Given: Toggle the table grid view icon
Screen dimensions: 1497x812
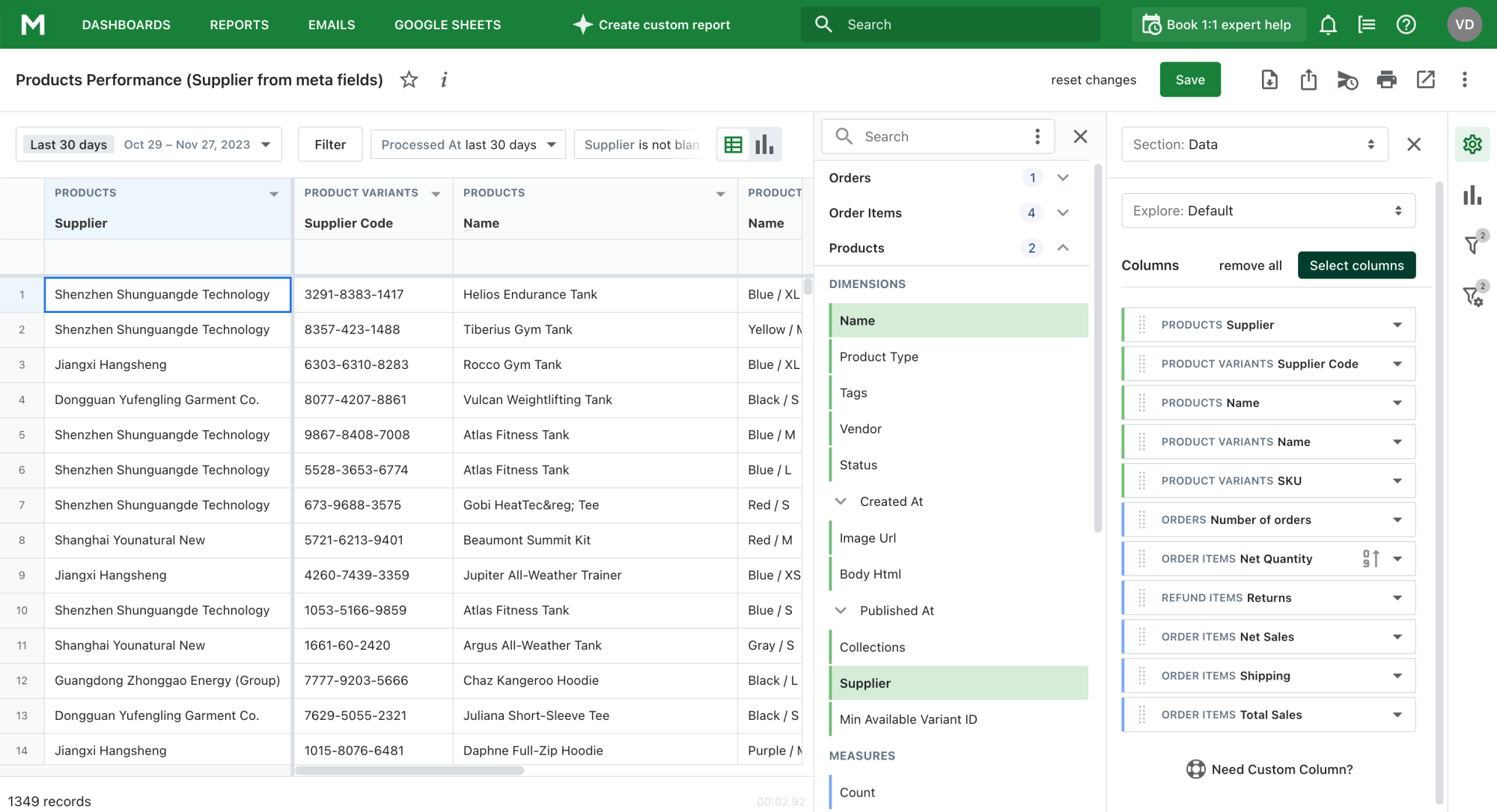Looking at the screenshot, I should (733, 144).
